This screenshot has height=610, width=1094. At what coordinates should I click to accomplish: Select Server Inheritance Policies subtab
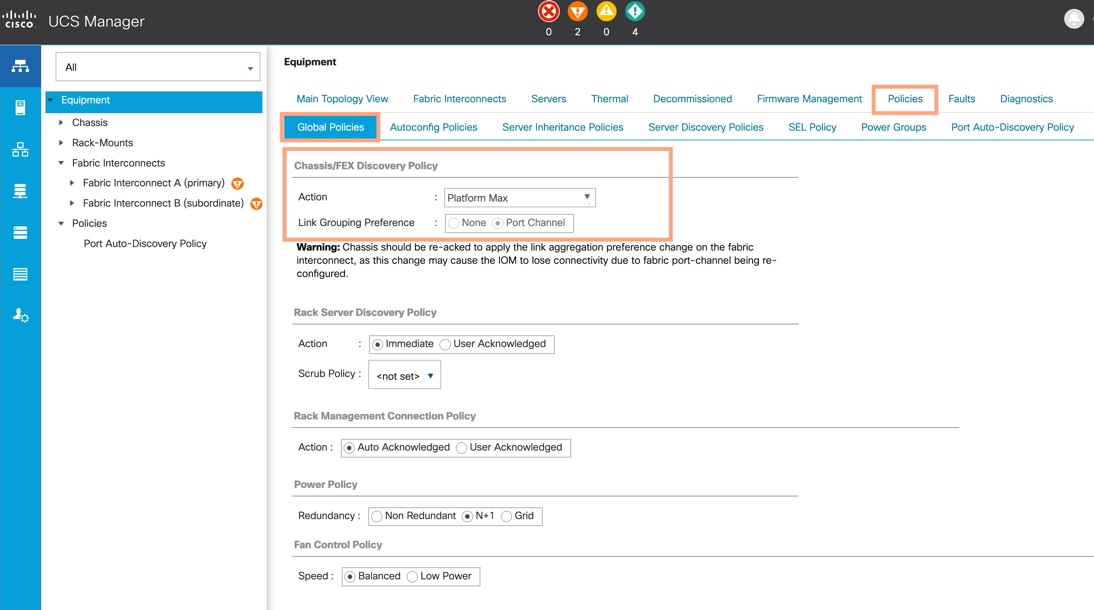[562, 127]
